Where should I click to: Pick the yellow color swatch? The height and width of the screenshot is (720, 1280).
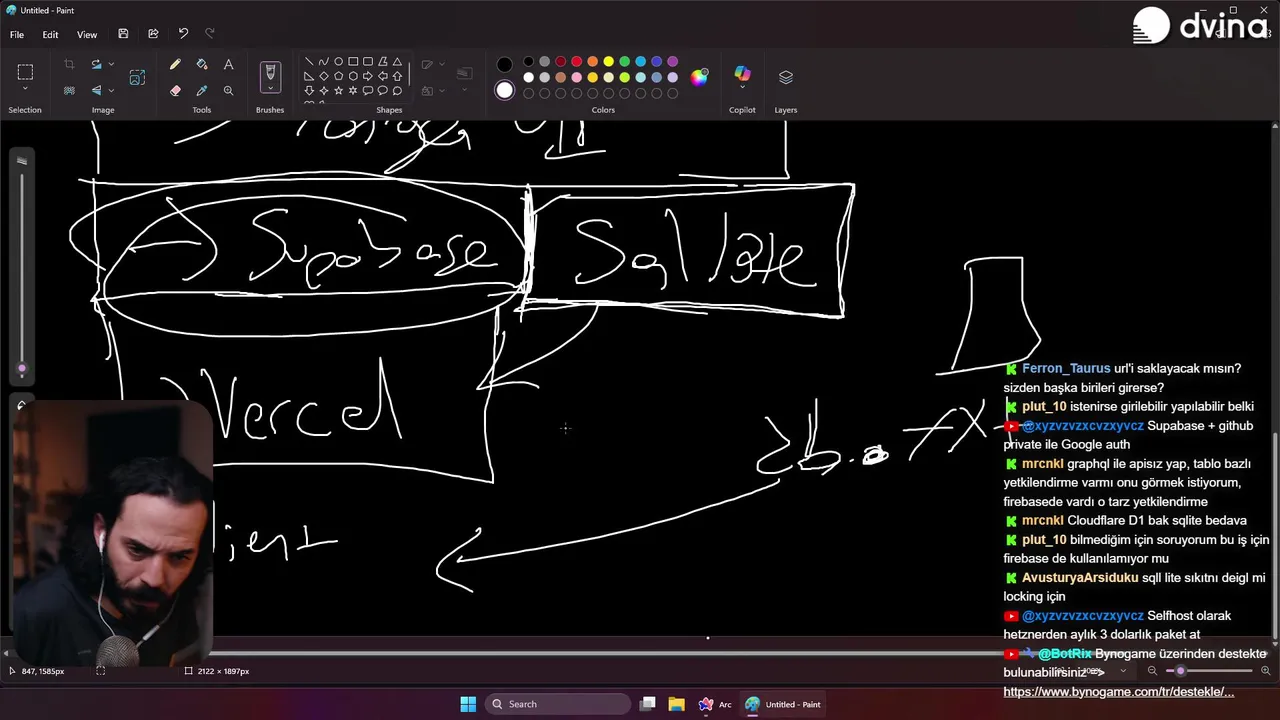[x=609, y=62]
